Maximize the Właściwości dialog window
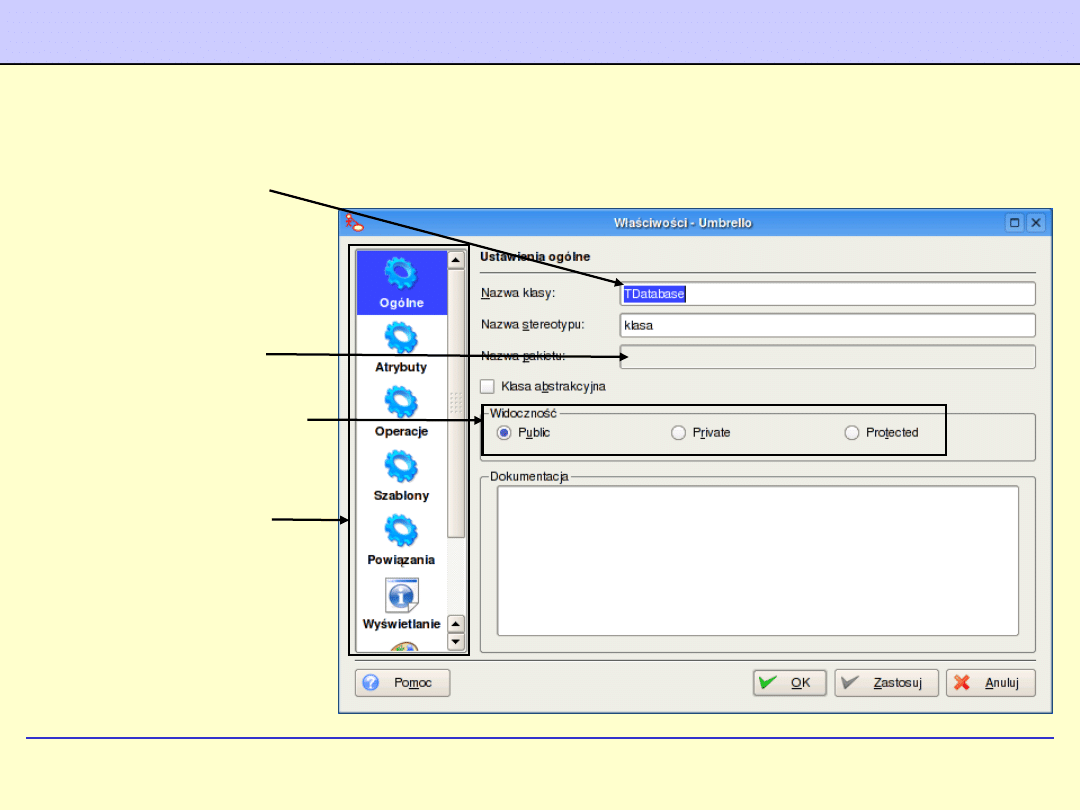The width and height of the screenshot is (1080, 810). [1014, 223]
